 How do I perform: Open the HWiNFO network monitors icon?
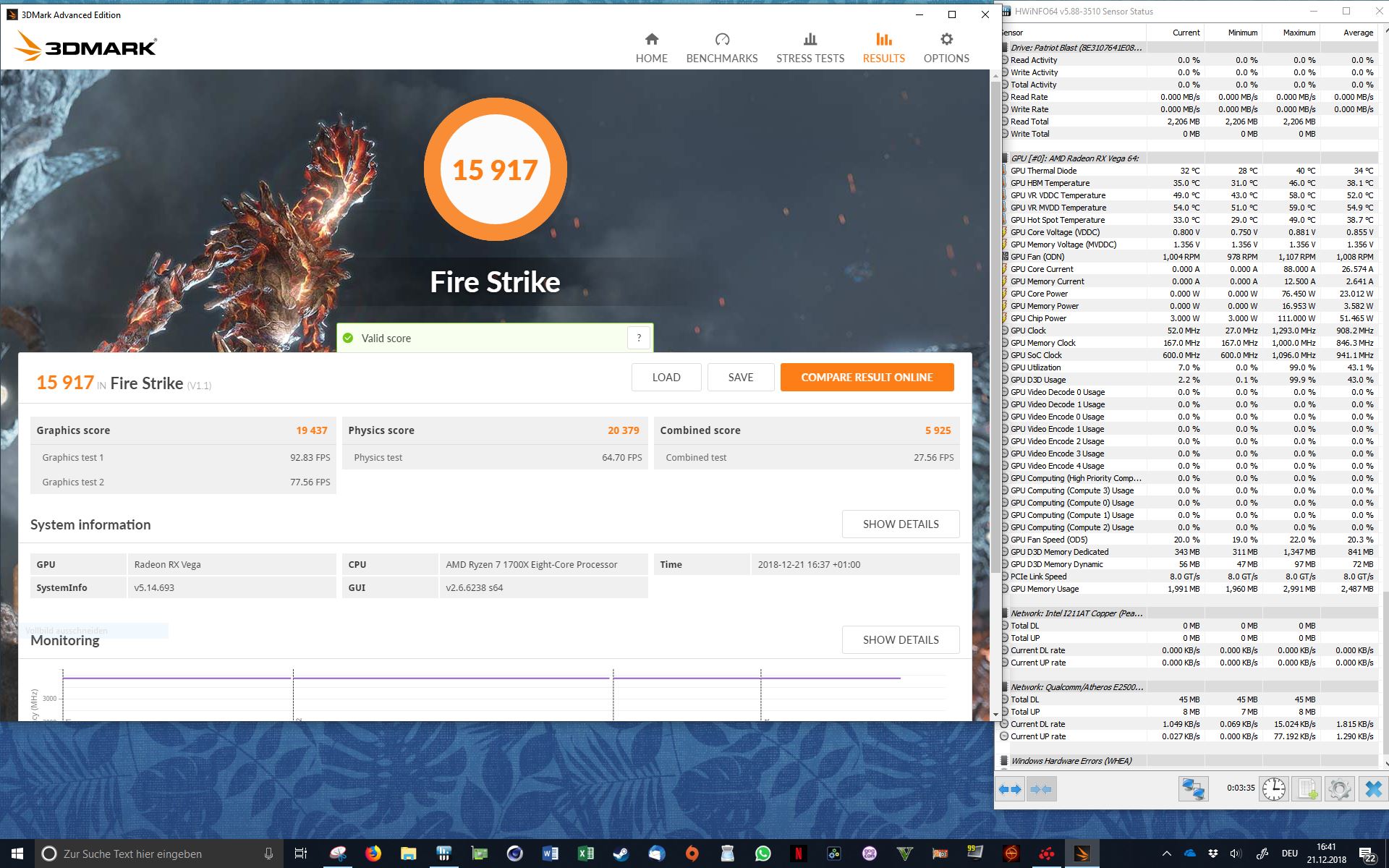(x=1193, y=788)
